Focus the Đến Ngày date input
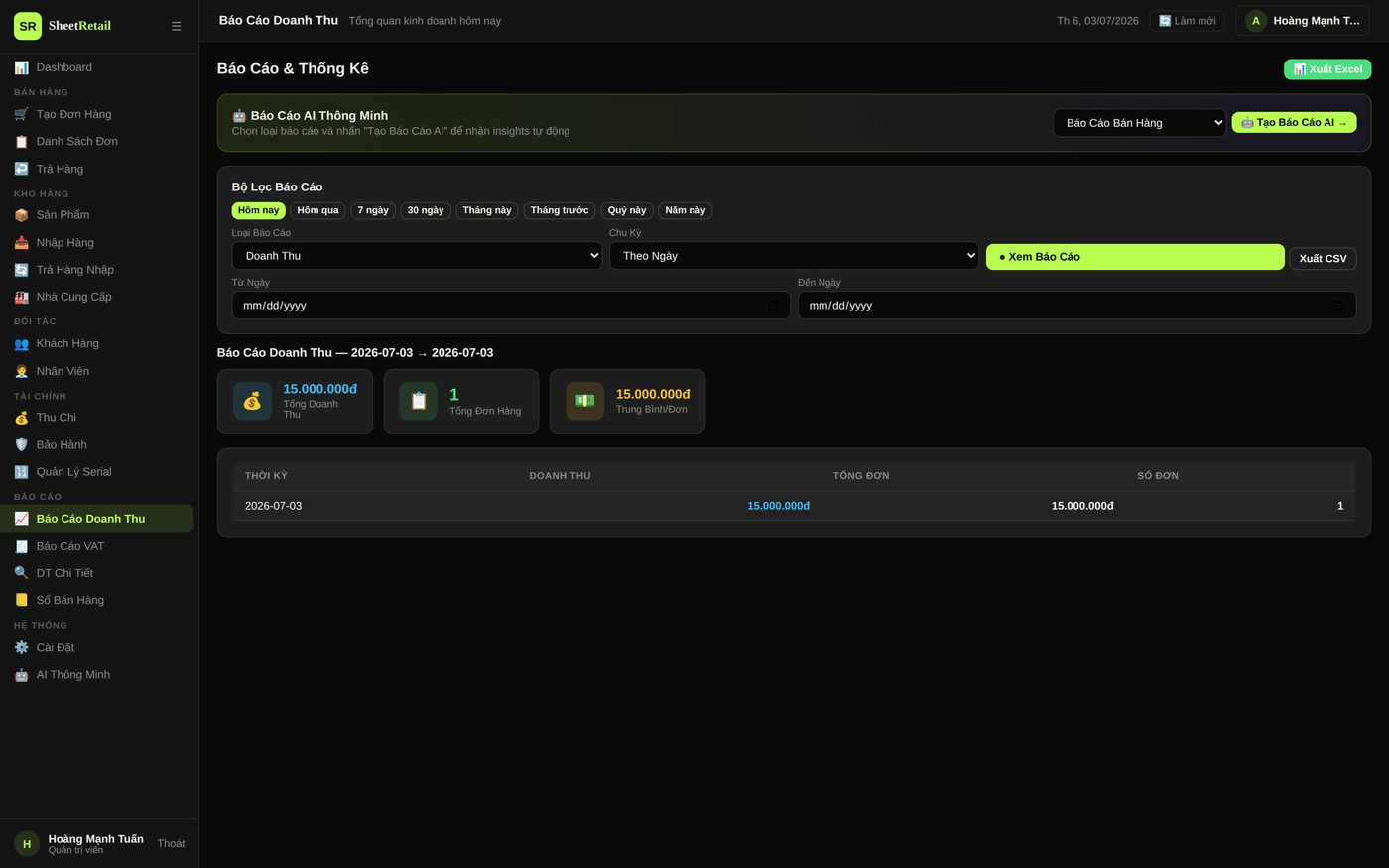The width and height of the screenshot is (1389, 868). [x=1076, y=305]
